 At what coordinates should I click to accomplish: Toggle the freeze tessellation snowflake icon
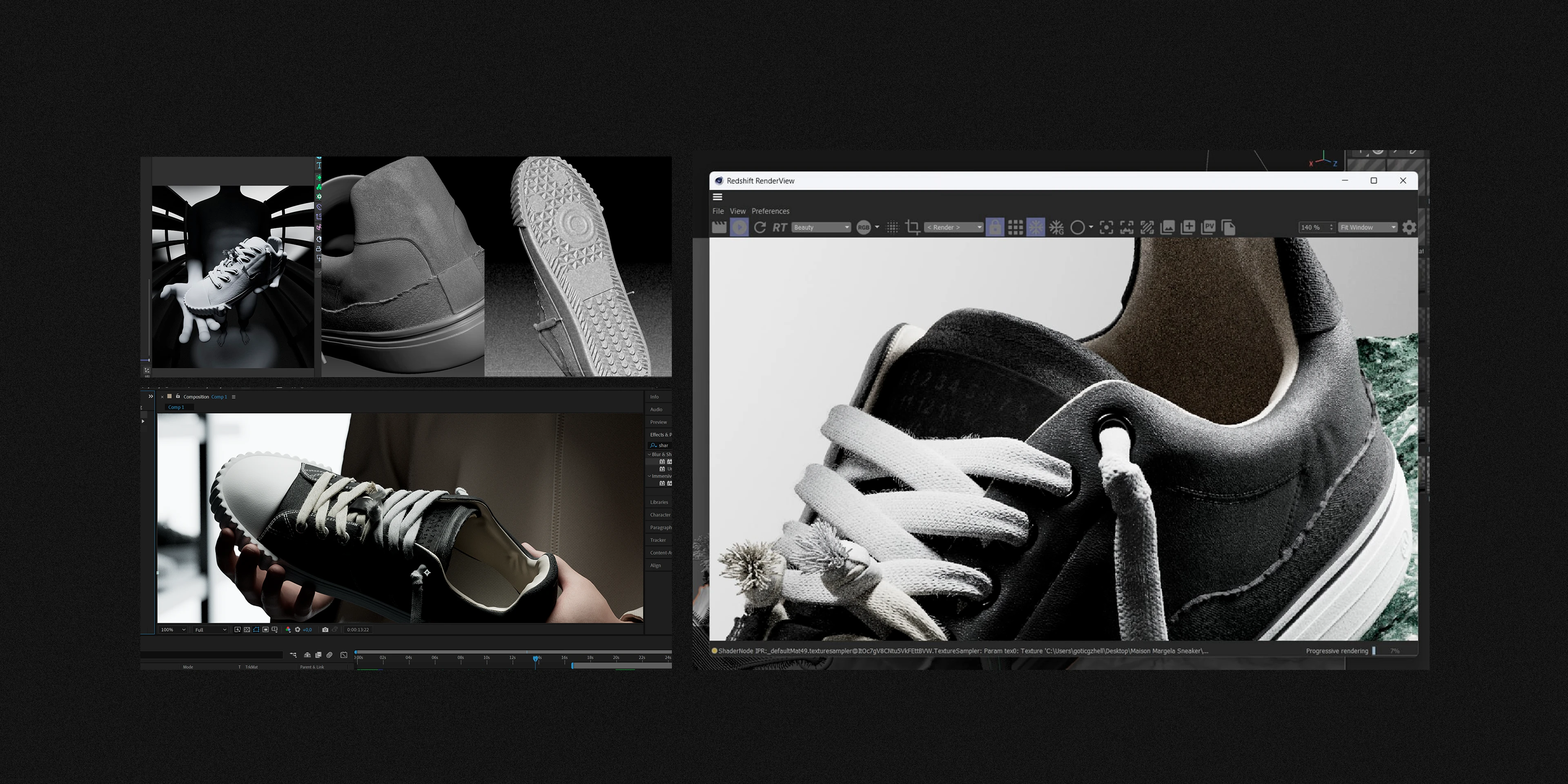click(x=1036, y=227)
